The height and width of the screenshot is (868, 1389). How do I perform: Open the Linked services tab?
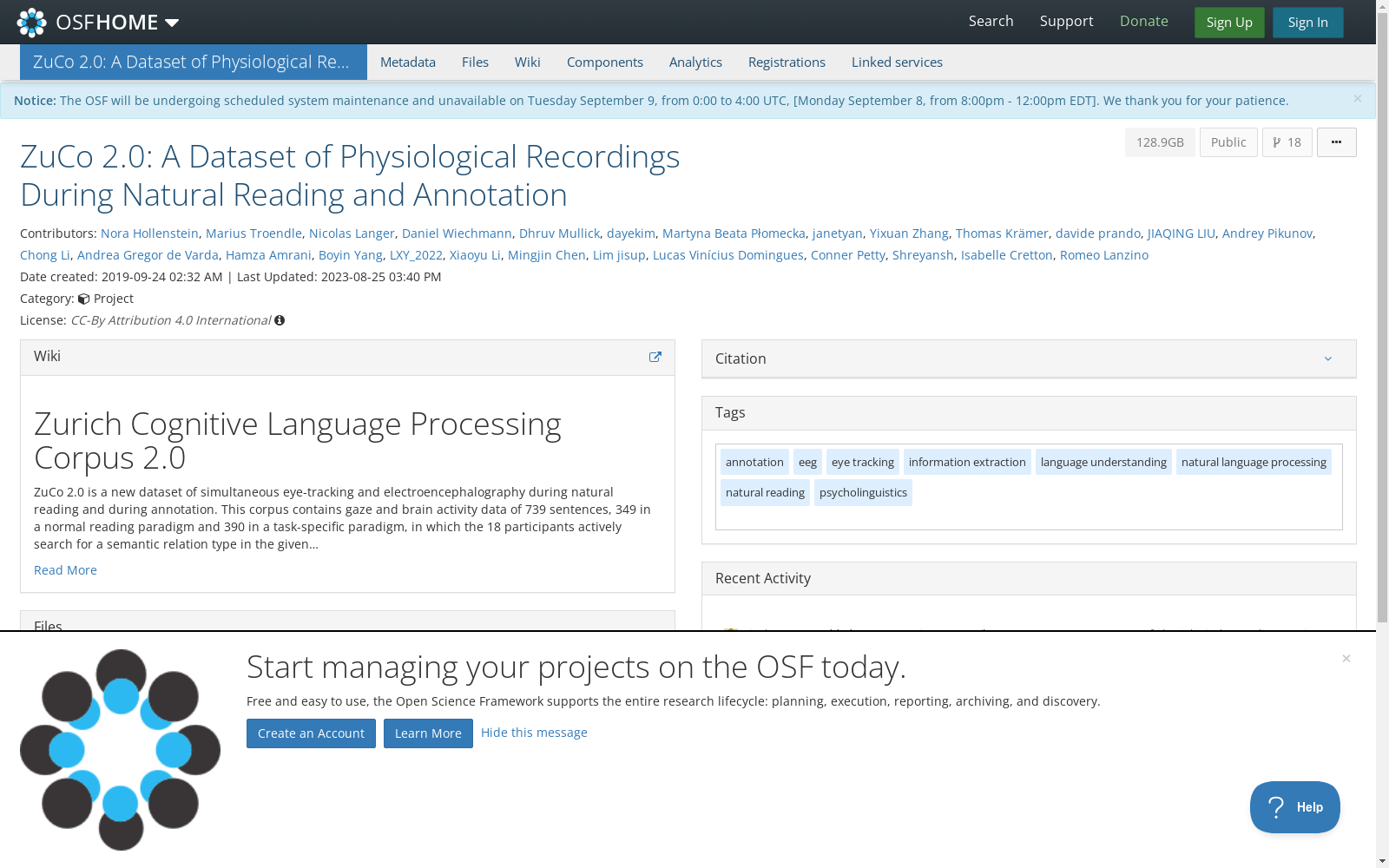point(897,62)
